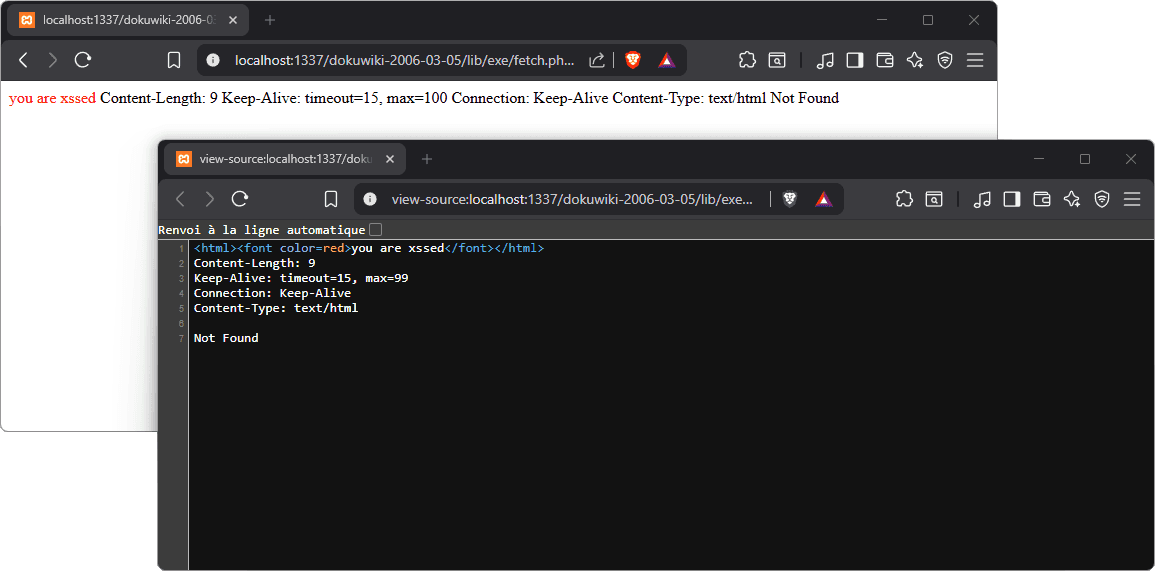Click the fetch.php window address bar URL
The image size is (1155, 571).
click(x=404, y=60)
